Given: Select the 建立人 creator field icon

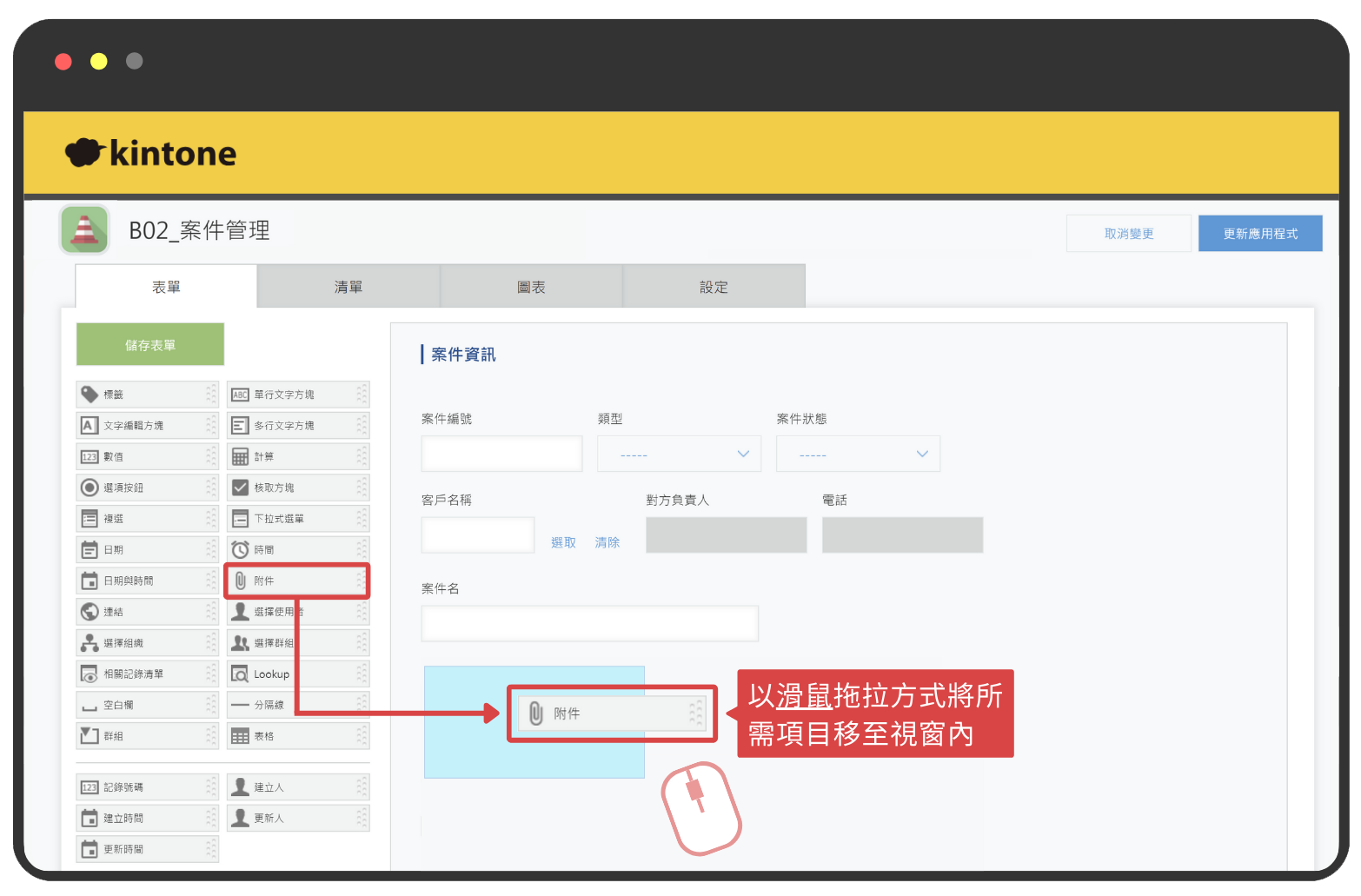Looking at the screenshot, I should (240, 787).
